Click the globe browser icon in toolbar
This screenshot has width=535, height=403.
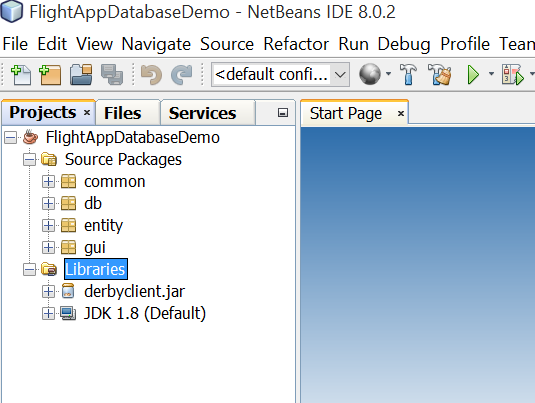(x=370, y=74)
